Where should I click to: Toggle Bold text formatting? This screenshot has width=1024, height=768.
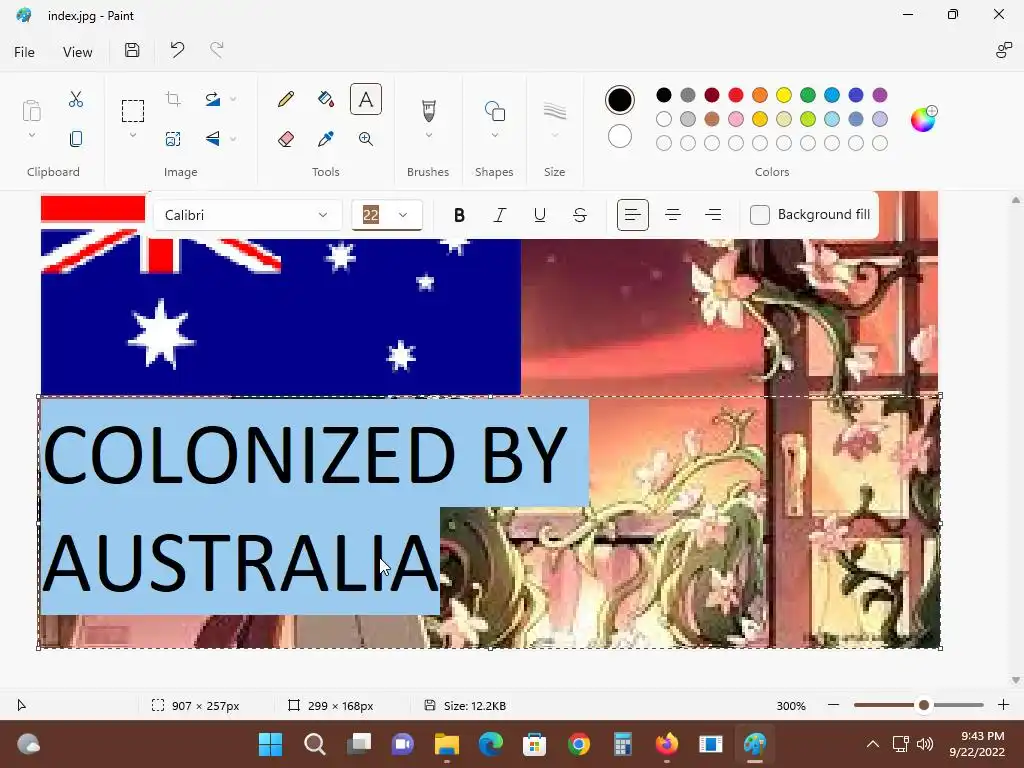point(459,215)
